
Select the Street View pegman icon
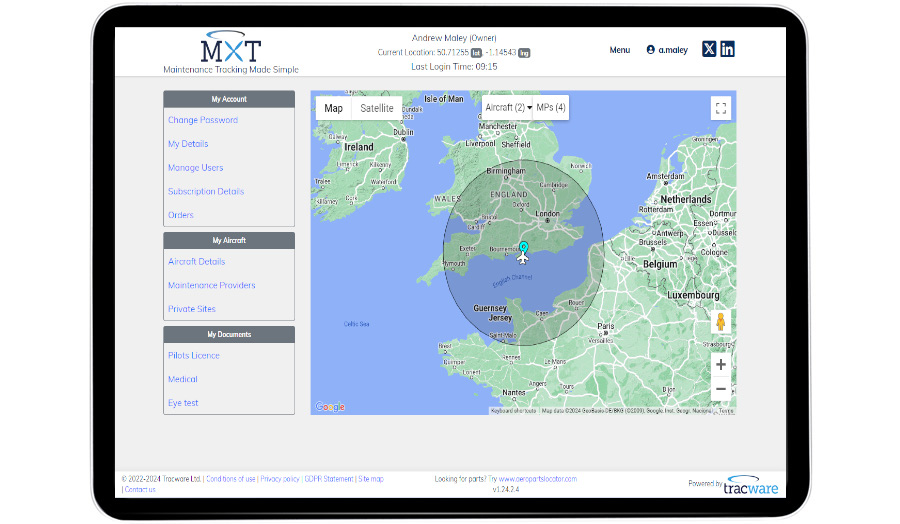click(721, 322)
